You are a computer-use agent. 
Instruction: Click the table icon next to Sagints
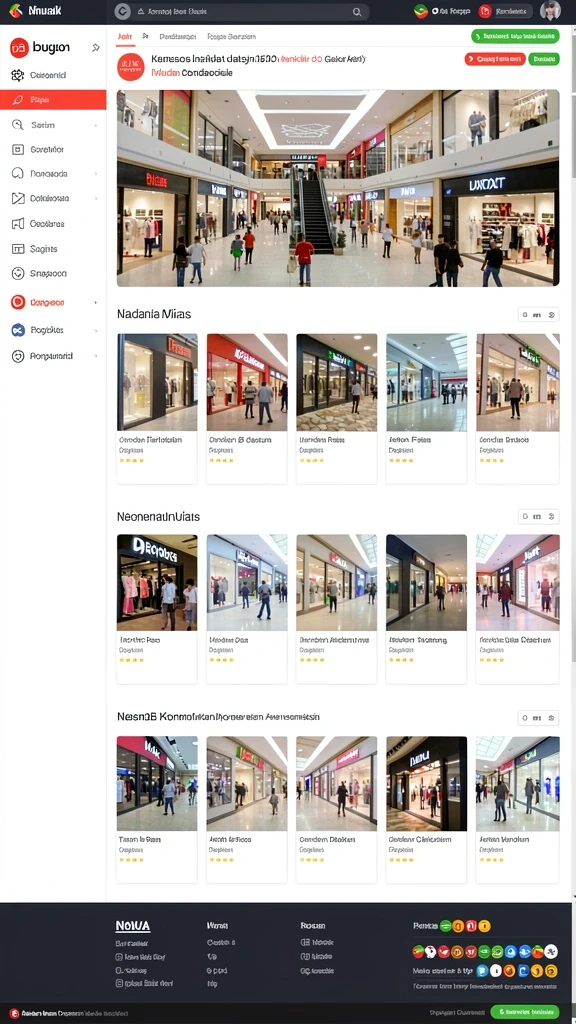18,249
